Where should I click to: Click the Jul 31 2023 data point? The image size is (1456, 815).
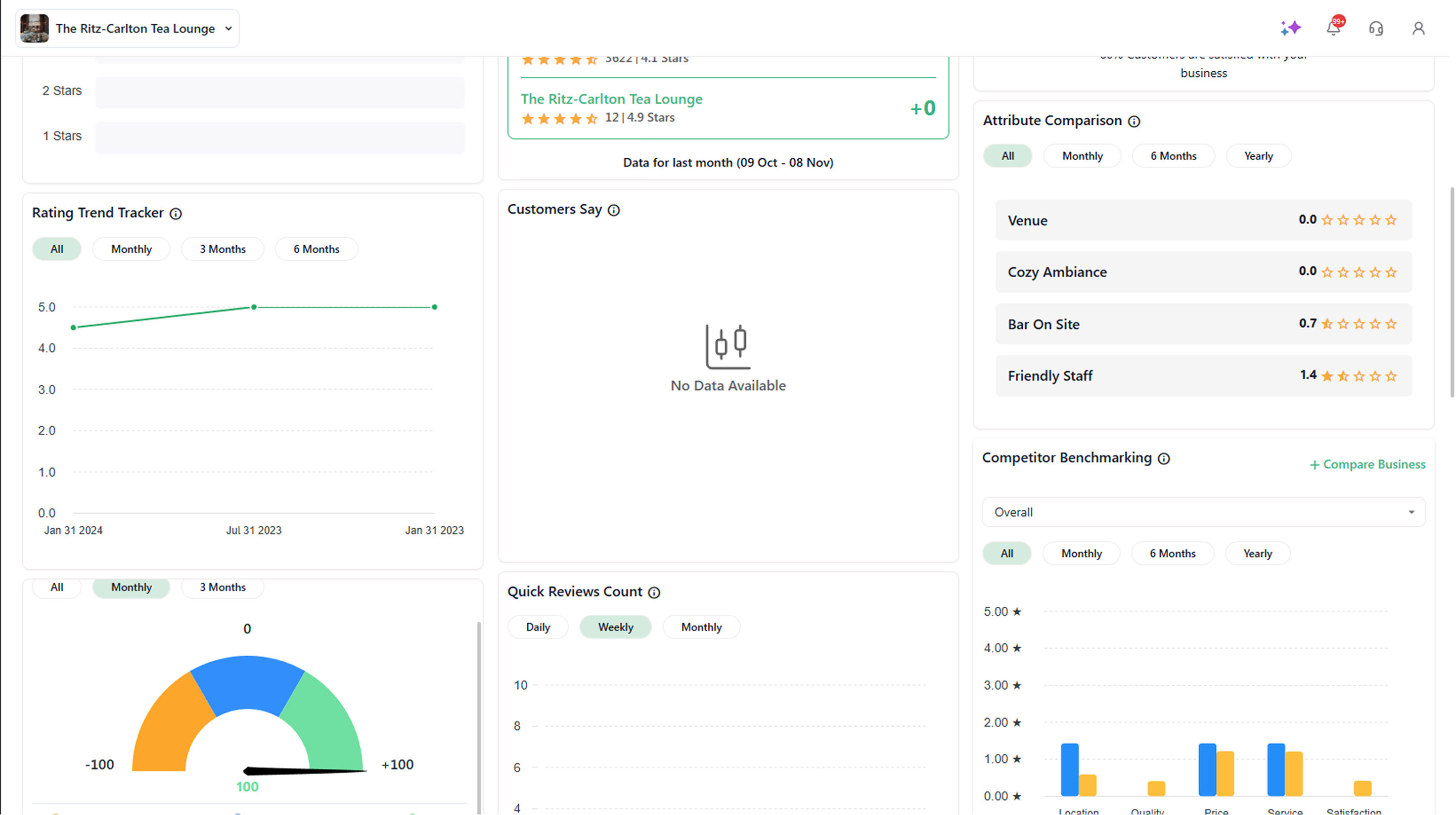coord(254,307)
